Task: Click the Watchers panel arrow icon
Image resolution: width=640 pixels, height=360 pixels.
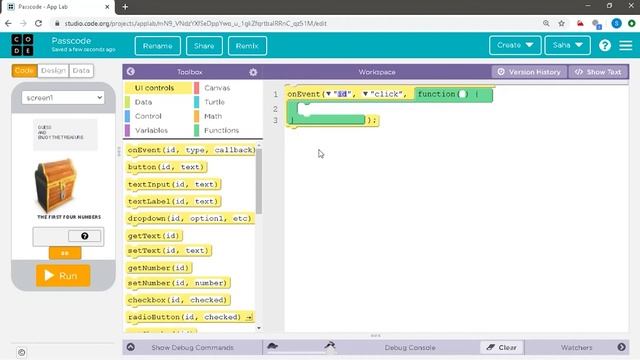Action: 621,347
